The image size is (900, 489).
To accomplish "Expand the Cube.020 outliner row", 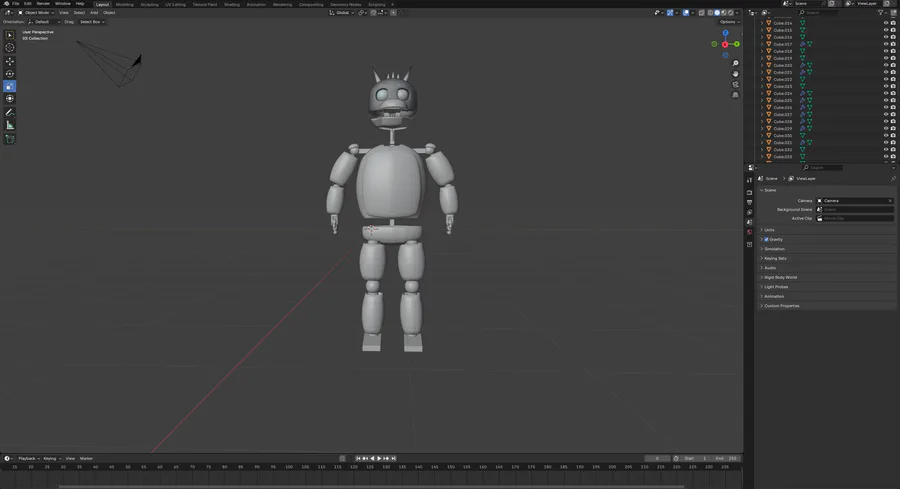I will tap(762, 65).
